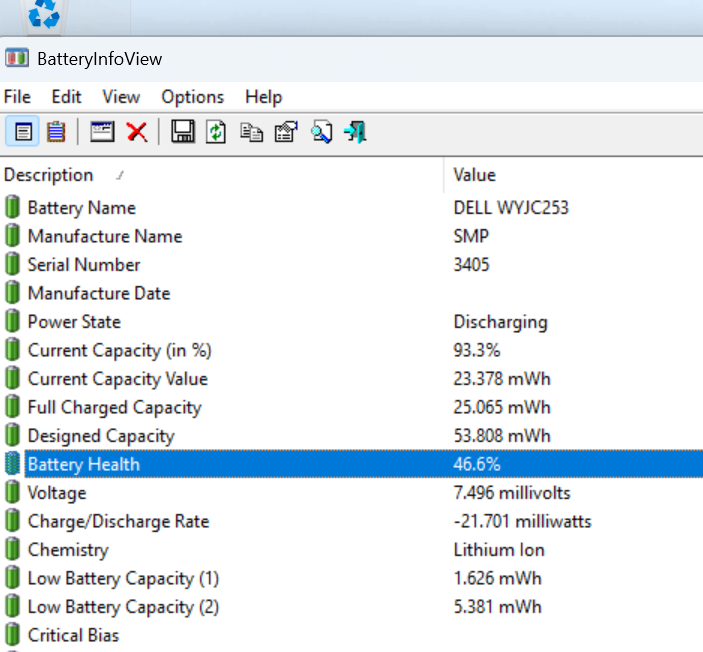Refresh battery data using green arrows icon
This screenshot has height=652, width=703.
216,132
